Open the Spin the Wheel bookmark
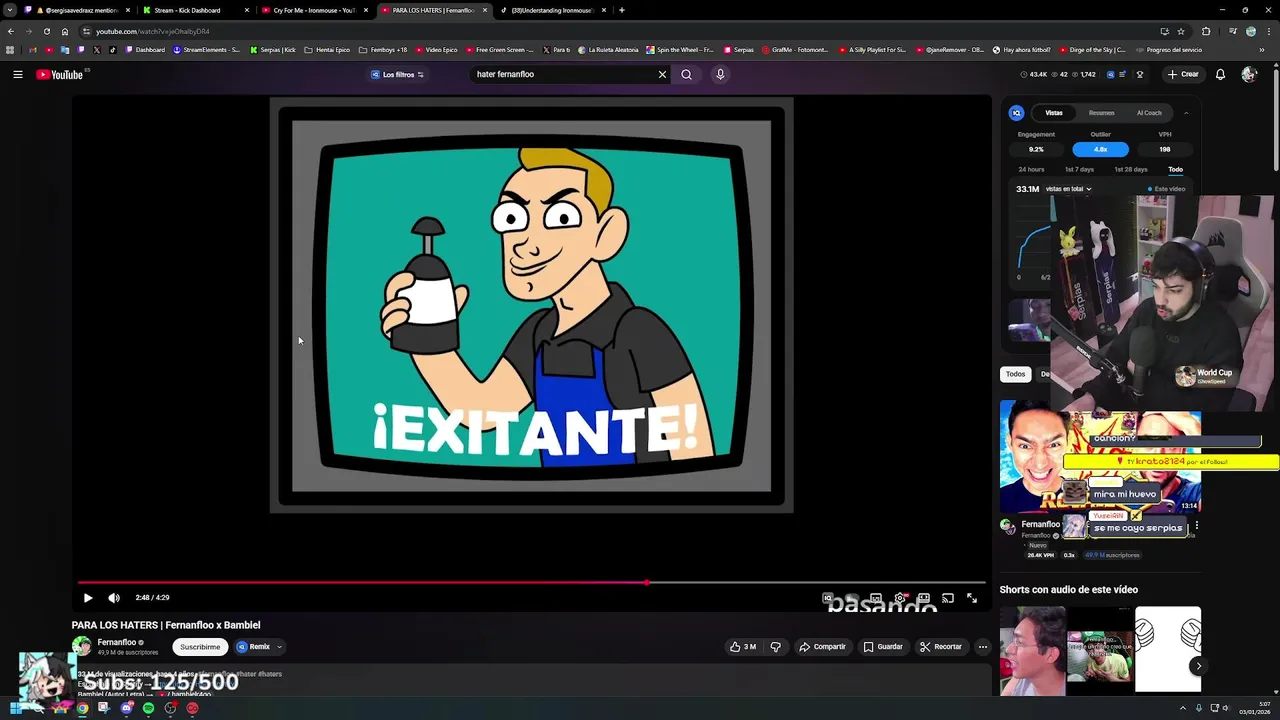Viewport: 1280px width, 720px height. point(680,49)
